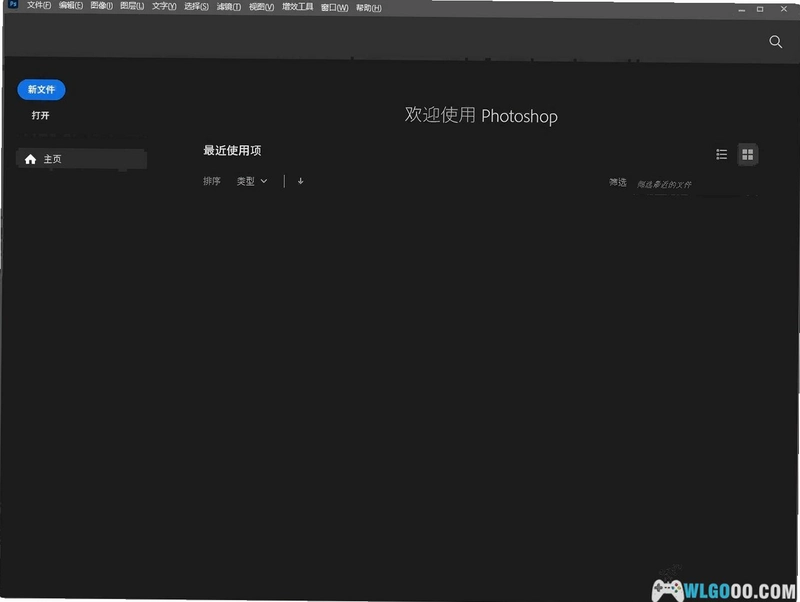Open the 编辑(E) menu
Viewport: 800px width, 602px height.
[x=70, y=6]
